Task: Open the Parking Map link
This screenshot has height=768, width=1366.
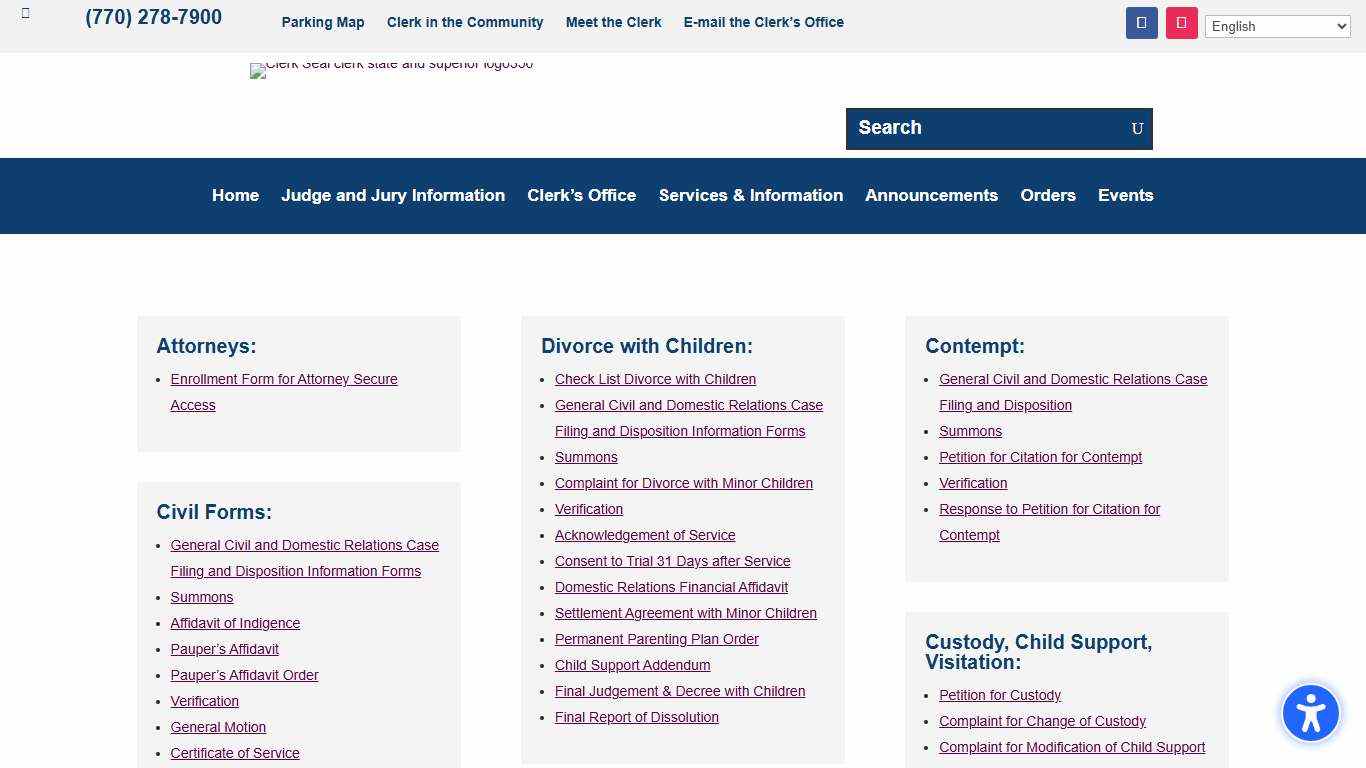Action: pos(322,22)
